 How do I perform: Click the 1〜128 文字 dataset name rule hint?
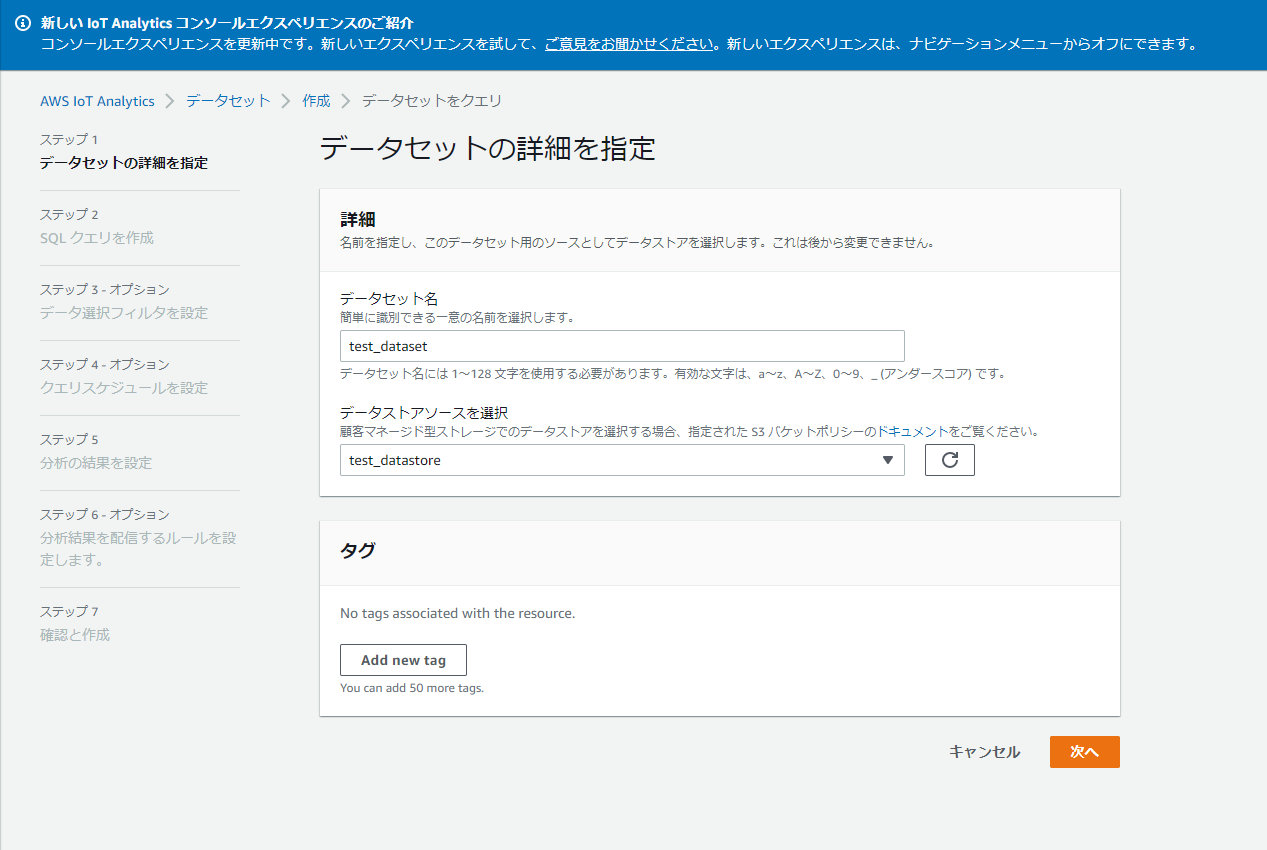pos(672,374)
